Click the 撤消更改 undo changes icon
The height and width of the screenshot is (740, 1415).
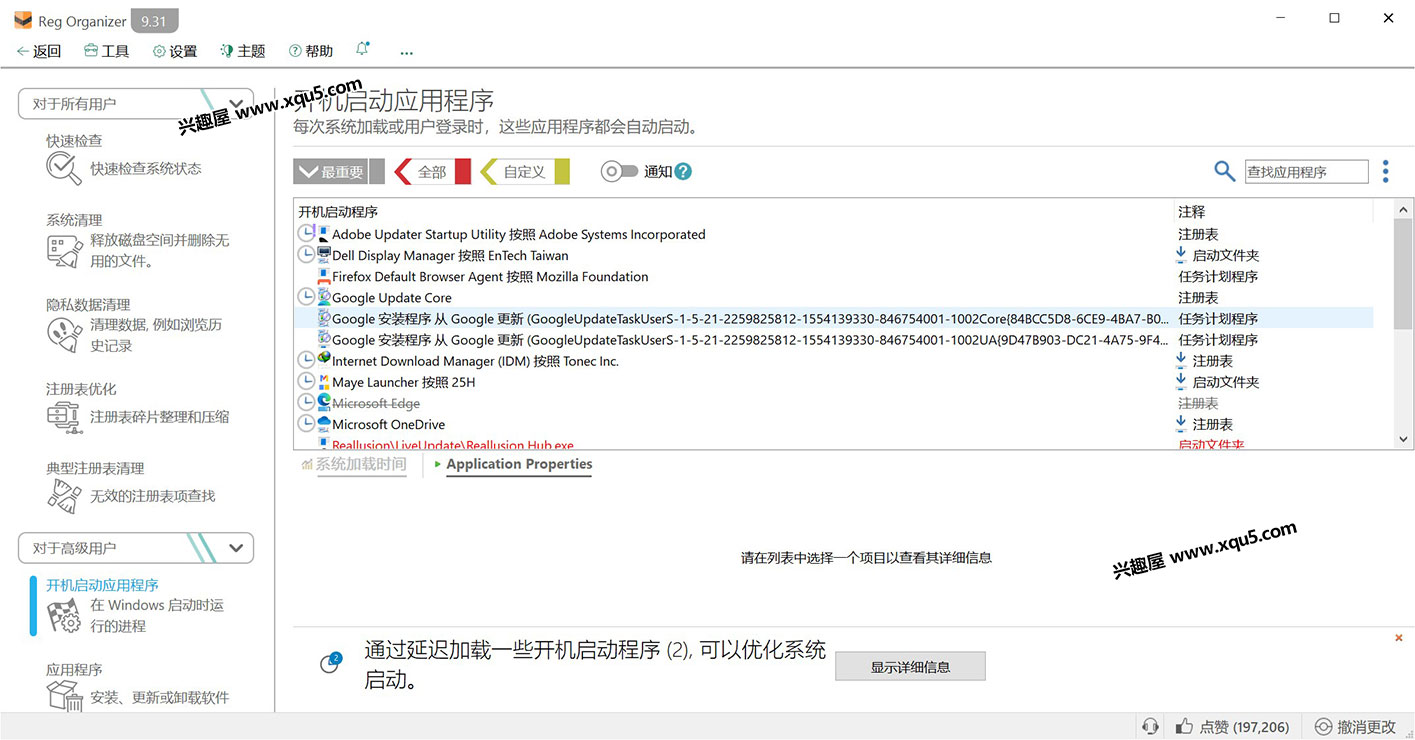[x=1323, y=726]
